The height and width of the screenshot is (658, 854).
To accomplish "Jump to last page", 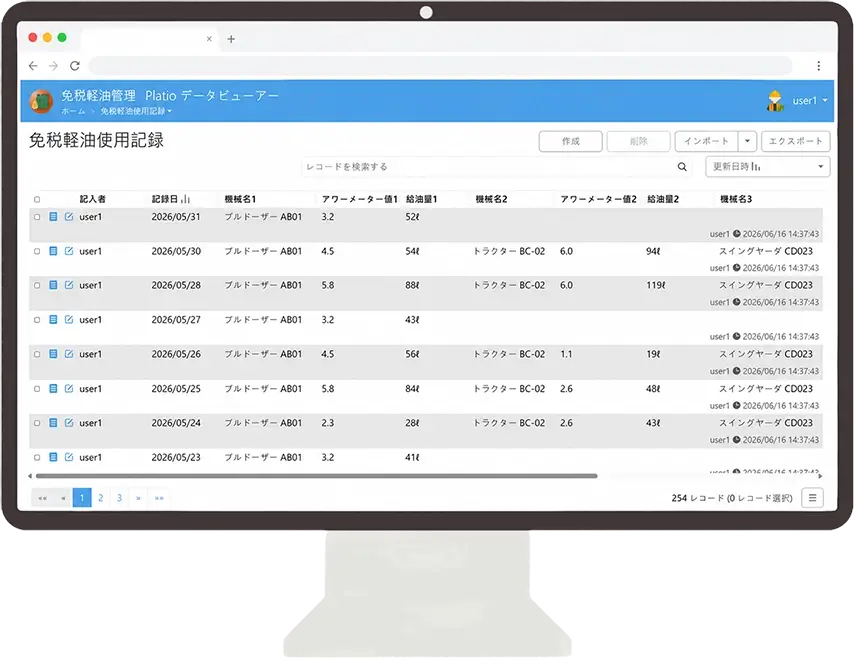I will 159,498.
